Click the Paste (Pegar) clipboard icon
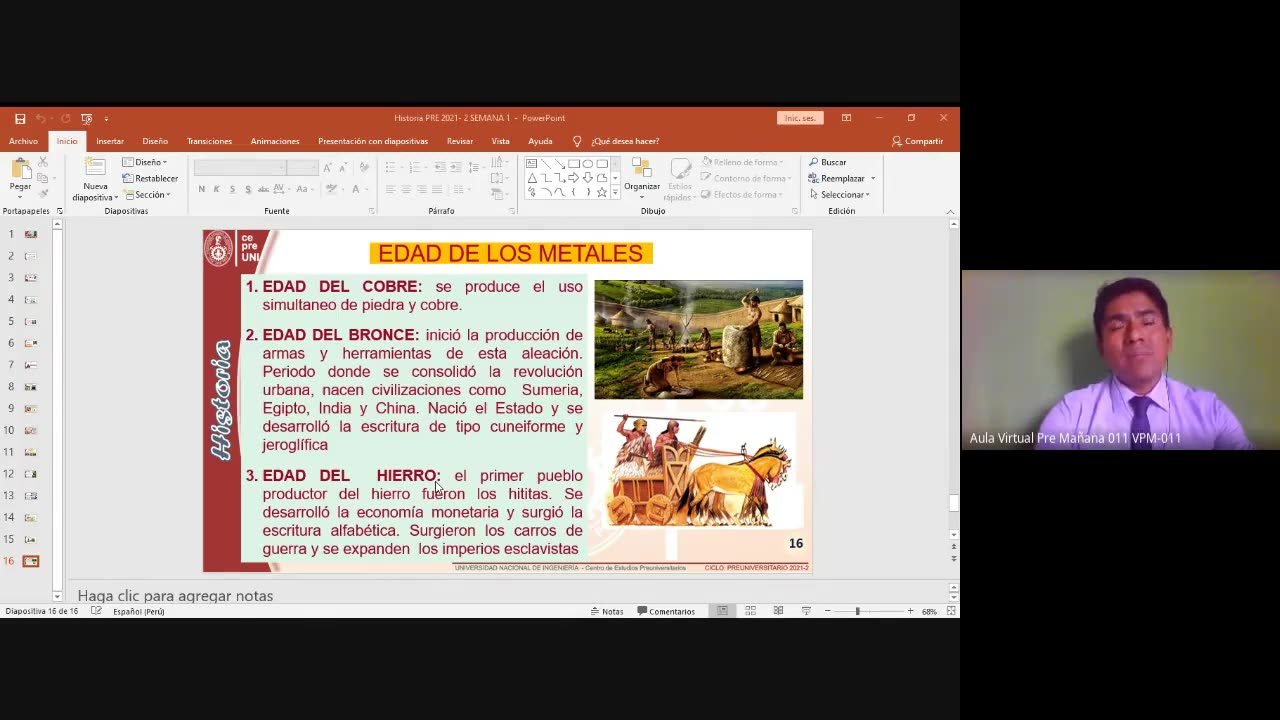 point(20,169)
